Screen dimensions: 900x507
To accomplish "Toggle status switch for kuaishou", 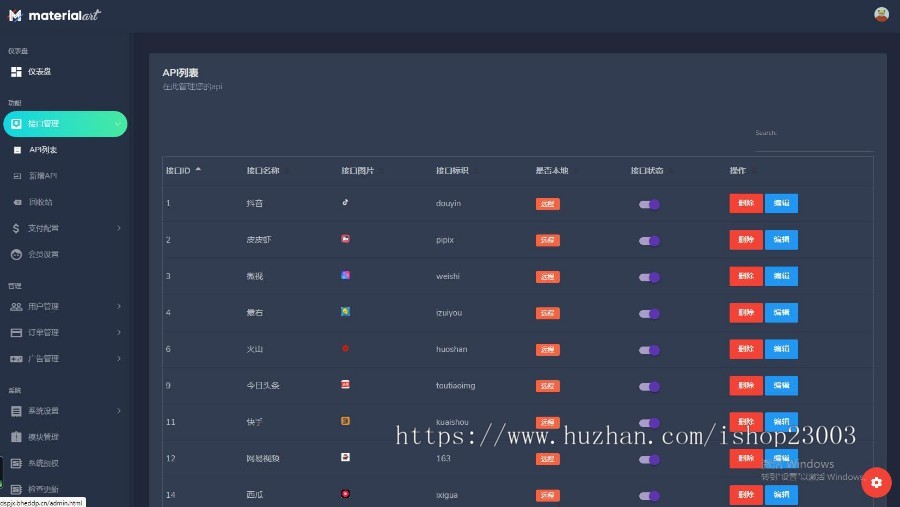I will pos(649,423).
